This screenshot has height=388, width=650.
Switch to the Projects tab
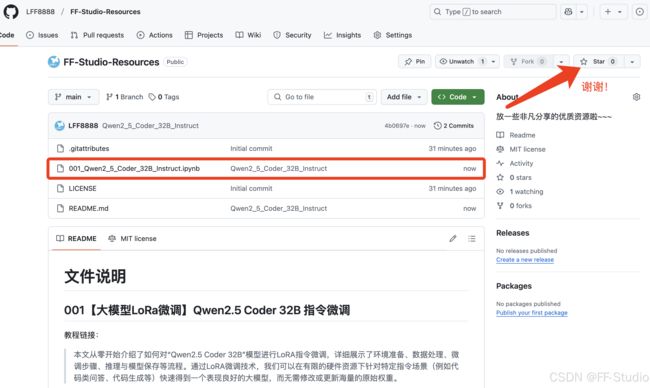(x=204, y=35)
